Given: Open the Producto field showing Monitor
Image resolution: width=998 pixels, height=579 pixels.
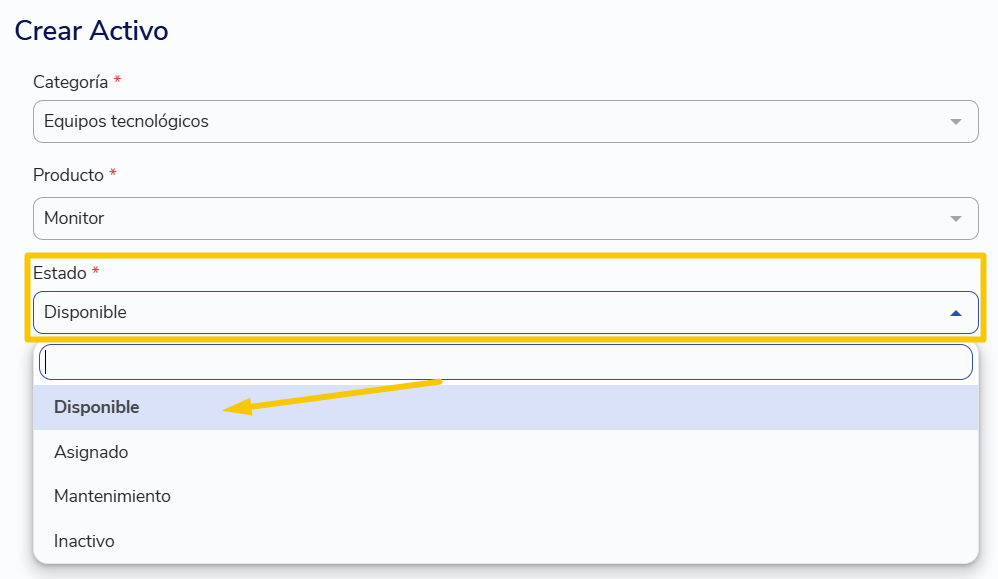Looking at the screenshot, I should [505, 218].
